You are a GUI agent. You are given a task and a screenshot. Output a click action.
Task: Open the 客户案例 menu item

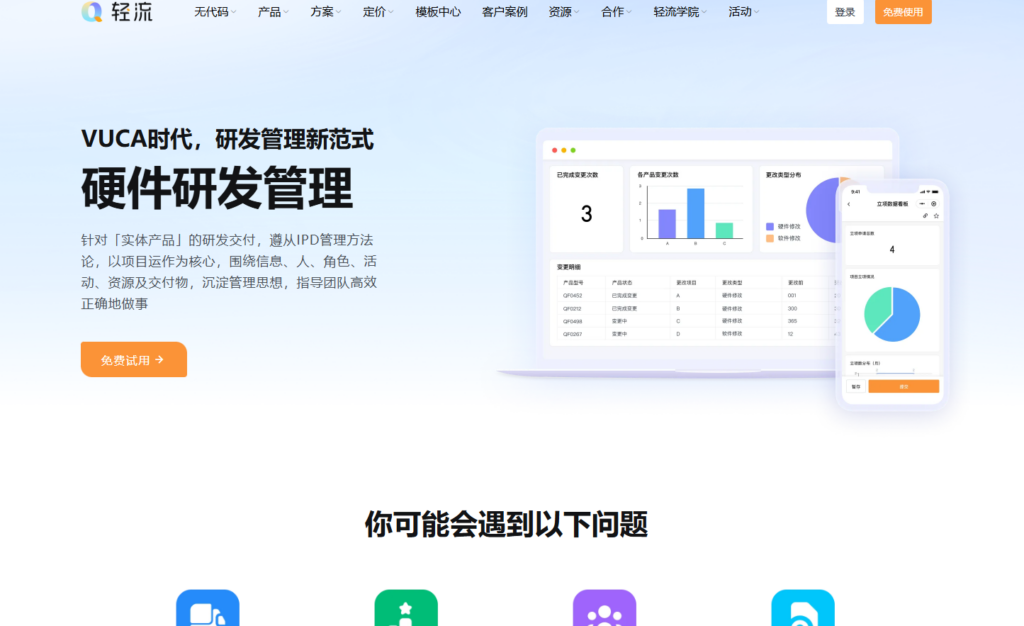[x=503, y=13]
